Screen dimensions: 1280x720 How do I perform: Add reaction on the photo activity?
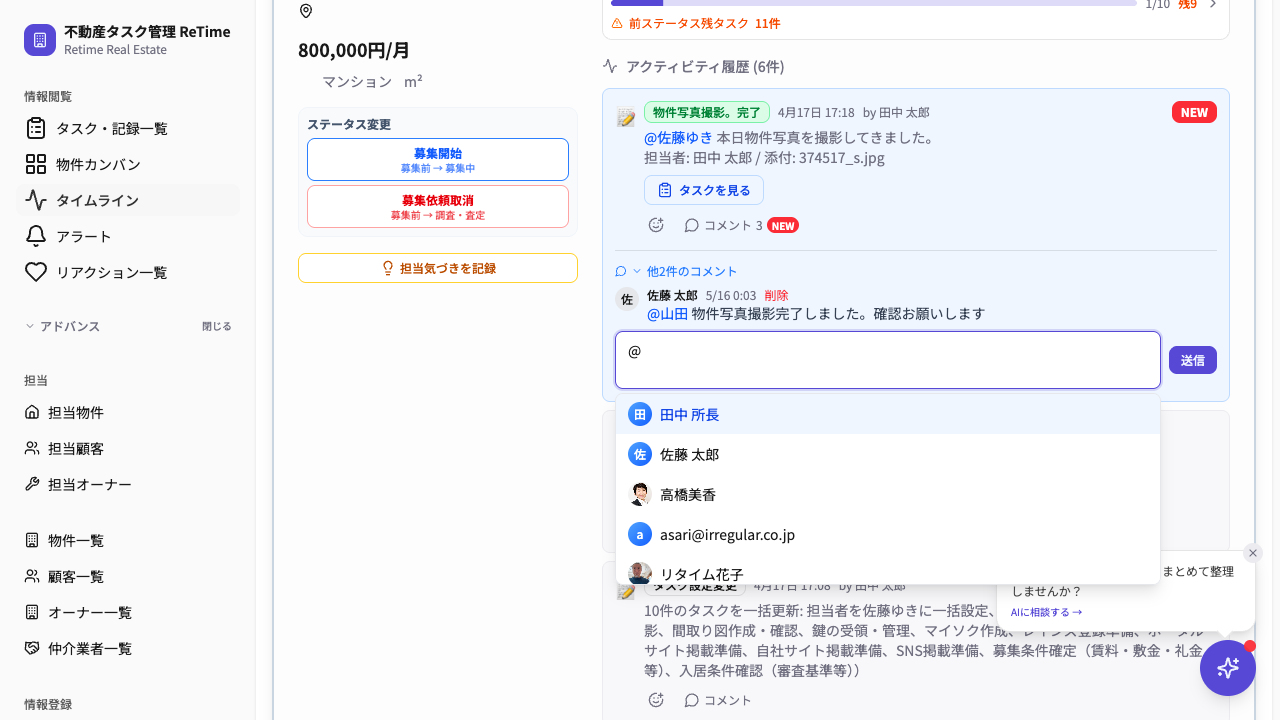[x=656, y=225]
